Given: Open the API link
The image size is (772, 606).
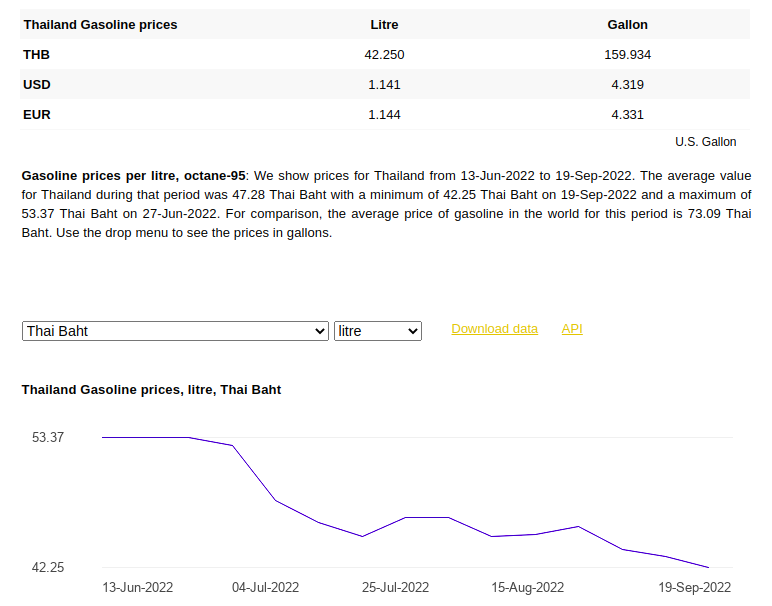Looking at the screenshot, I should click(x=572, y=329).
